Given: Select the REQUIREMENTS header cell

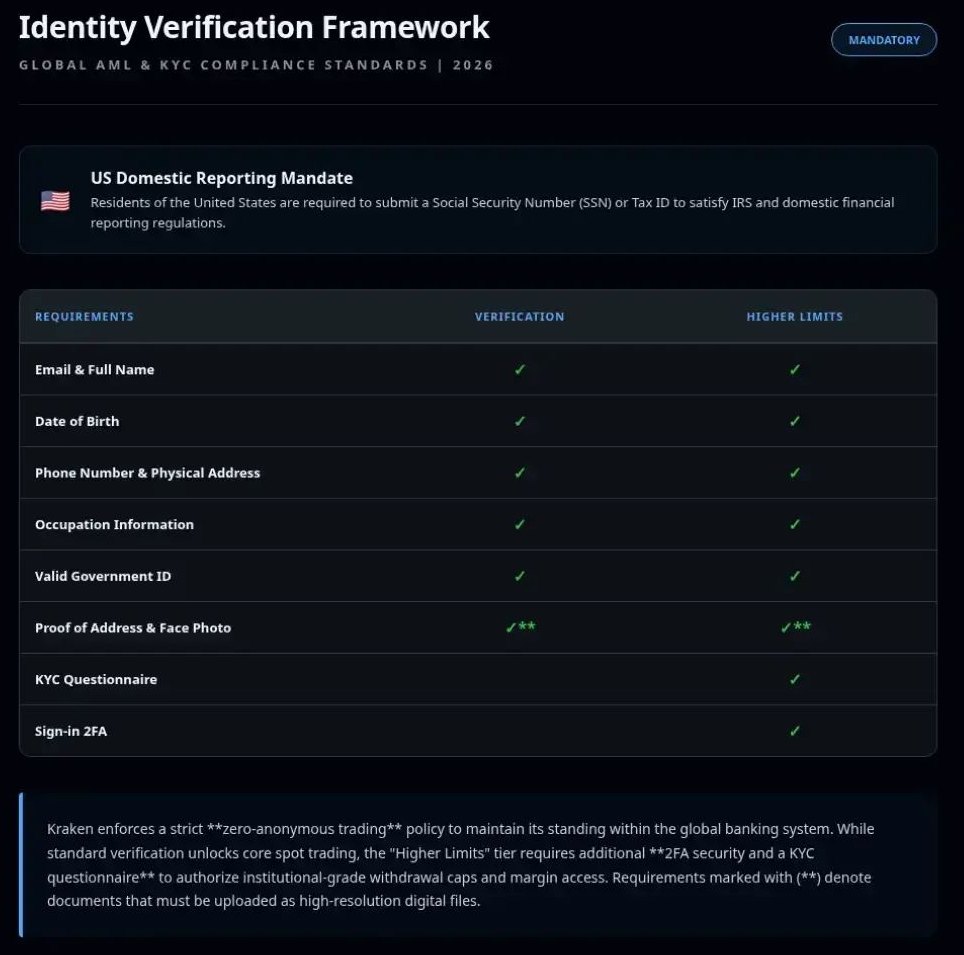Looking at the screenshot, I should tap(84, 316).
